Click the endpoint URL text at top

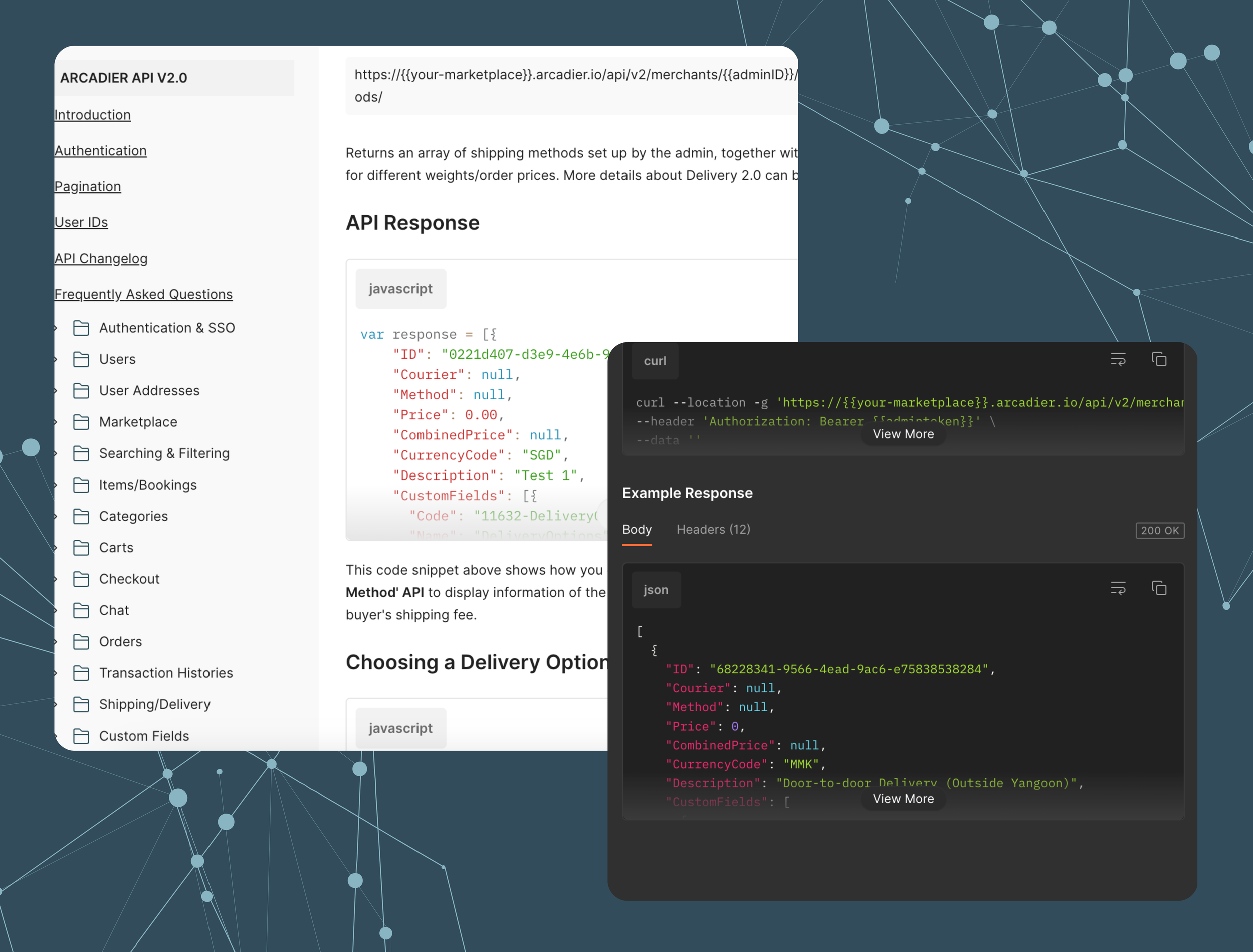point(576,86)
